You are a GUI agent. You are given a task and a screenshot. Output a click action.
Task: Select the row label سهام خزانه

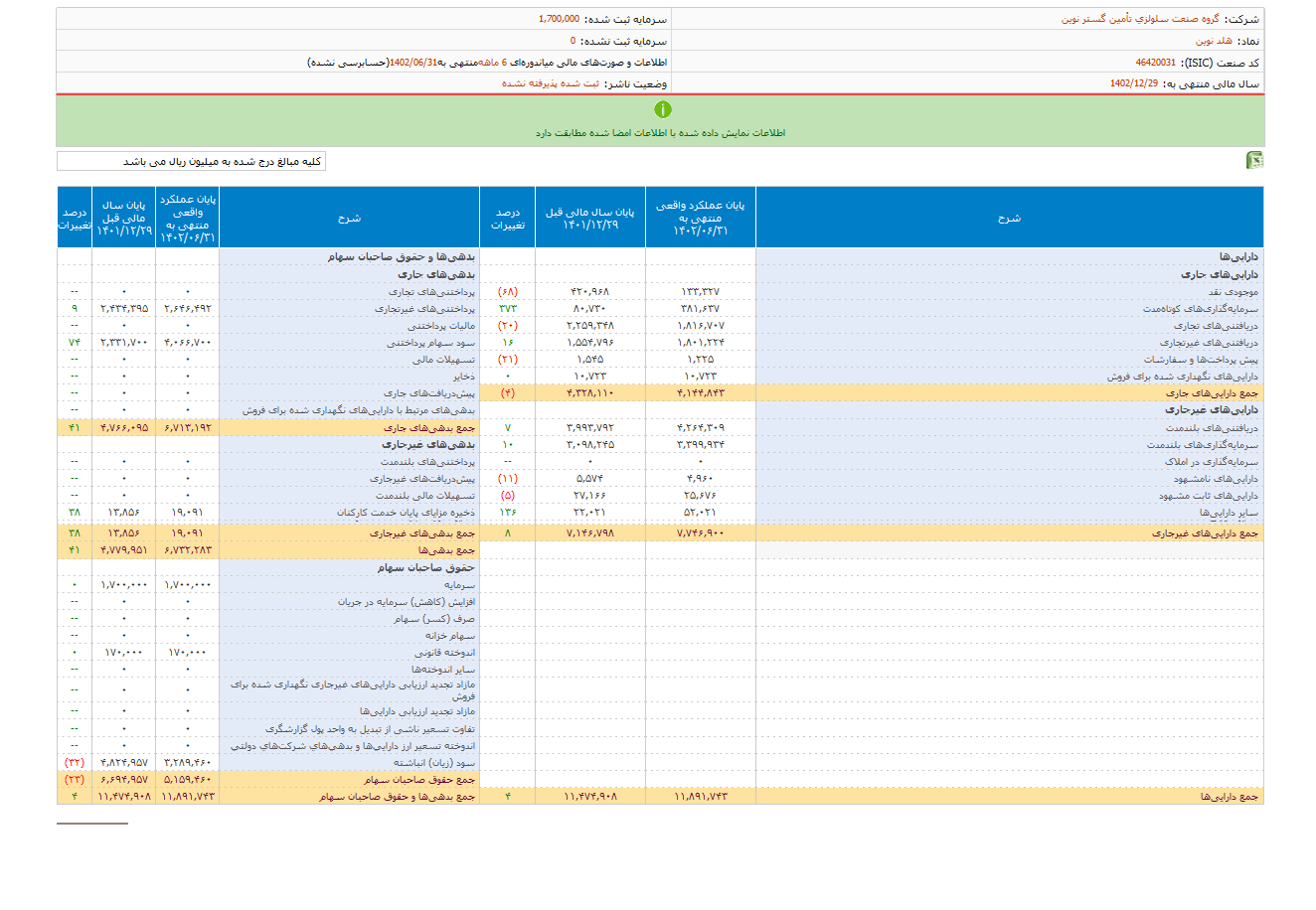[450, 636]
